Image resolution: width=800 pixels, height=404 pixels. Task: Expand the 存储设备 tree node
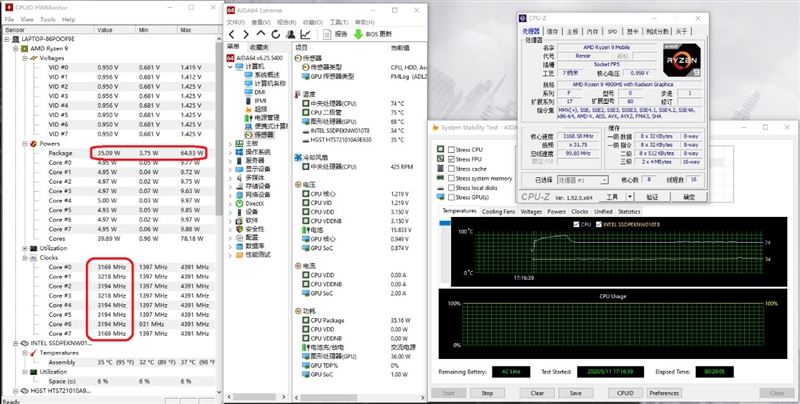point(230,186)
